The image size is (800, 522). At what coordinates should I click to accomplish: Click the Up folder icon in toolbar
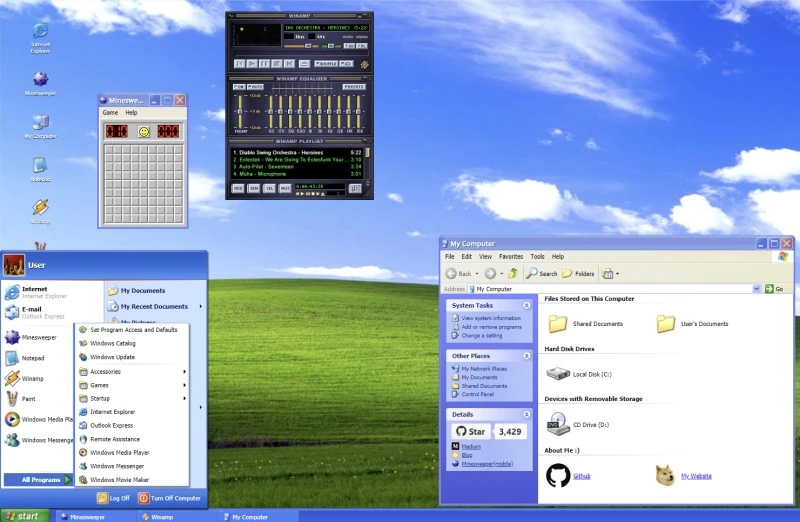pos(513,273)
